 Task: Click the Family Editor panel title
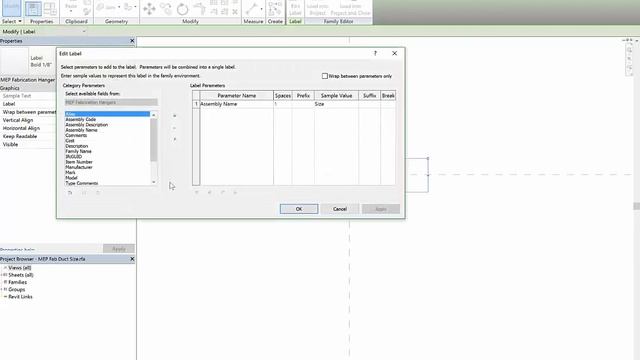tap(338, 21)
